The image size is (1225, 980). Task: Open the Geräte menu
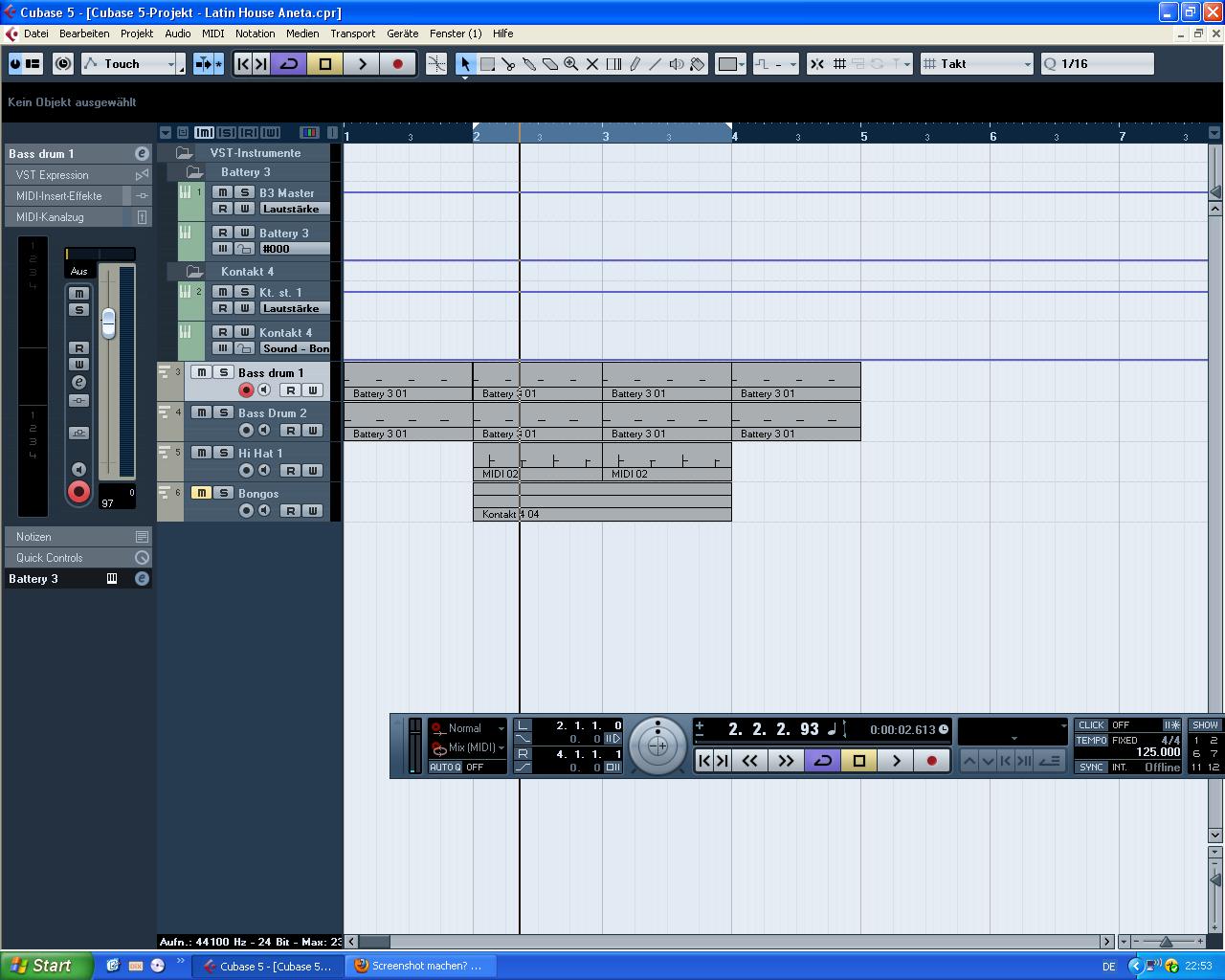click(402, 33)
